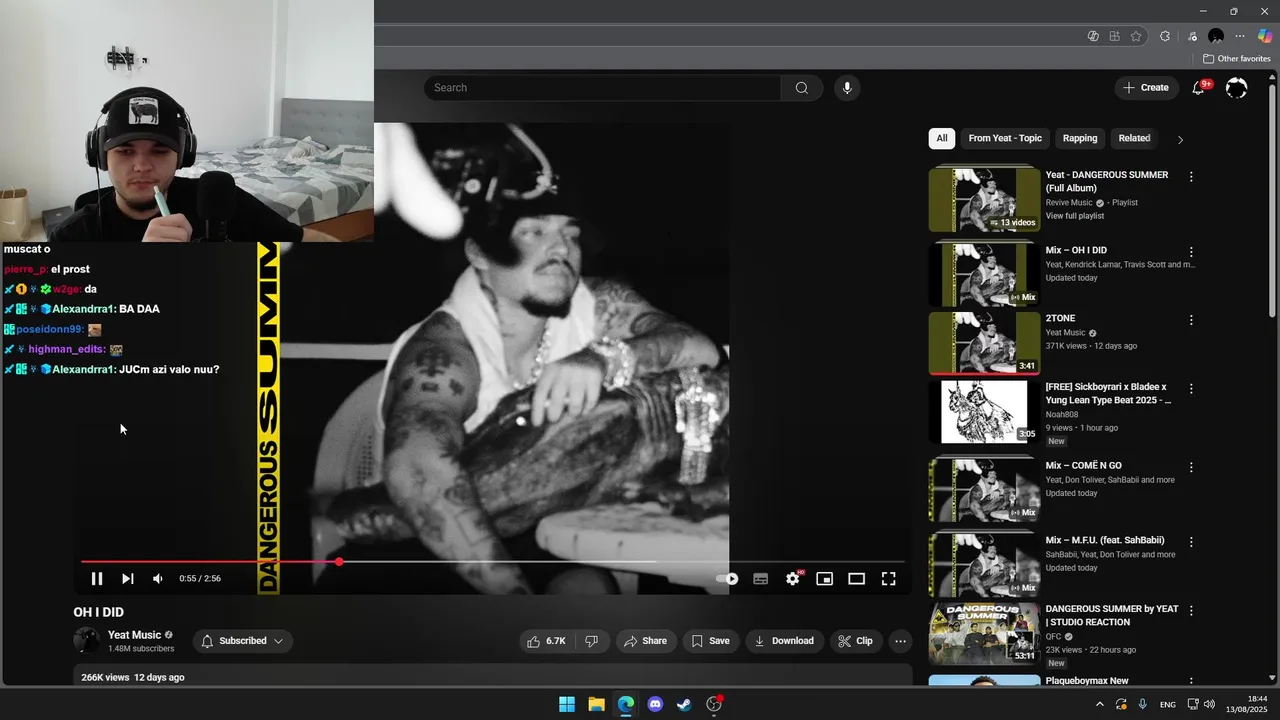Like the OH I DID video
Image resolution: width=1280 pixels, height=720 pixels.
tap(548, 641)
